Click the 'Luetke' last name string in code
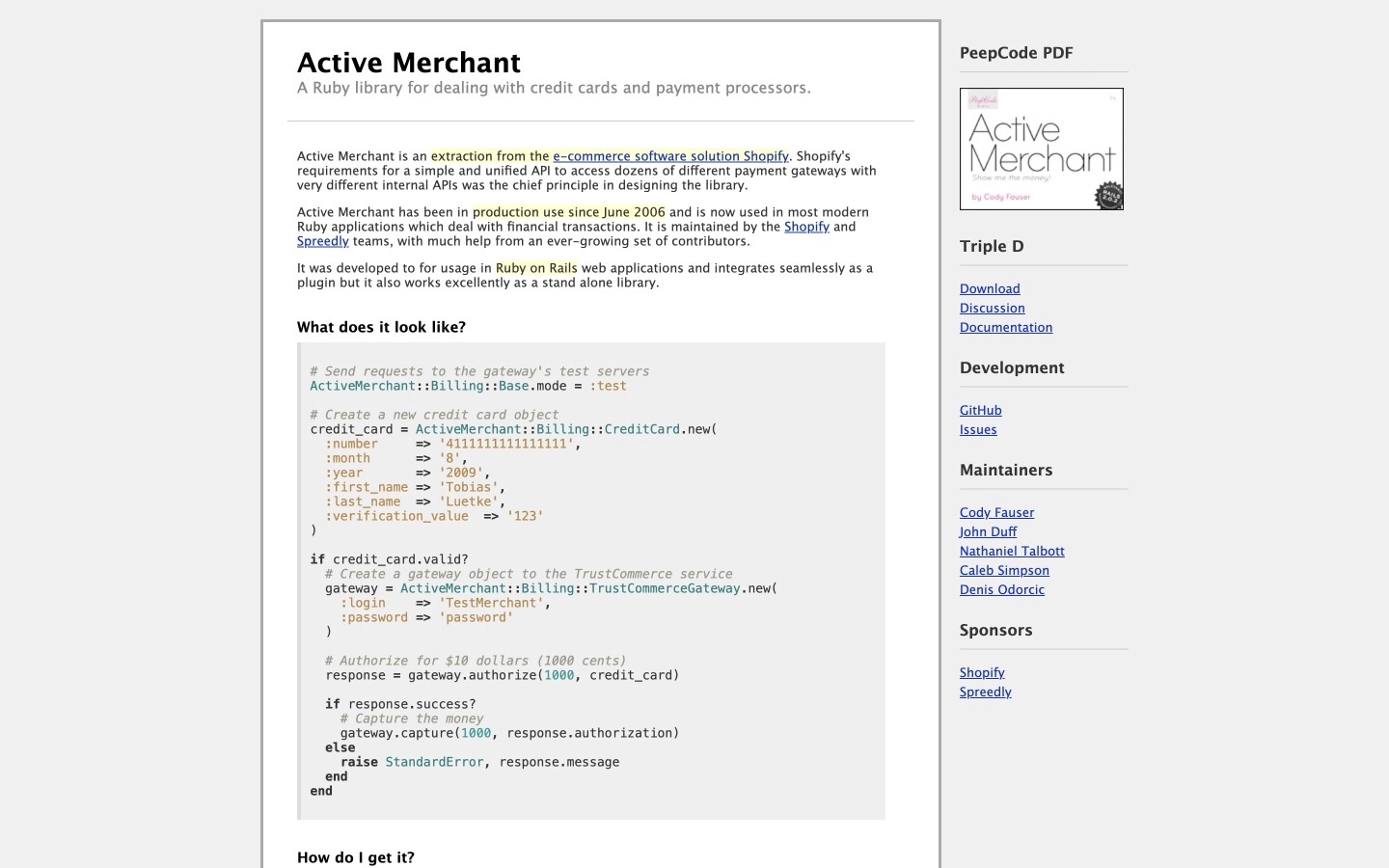The image size is (1389, 868). pos(469,502)
